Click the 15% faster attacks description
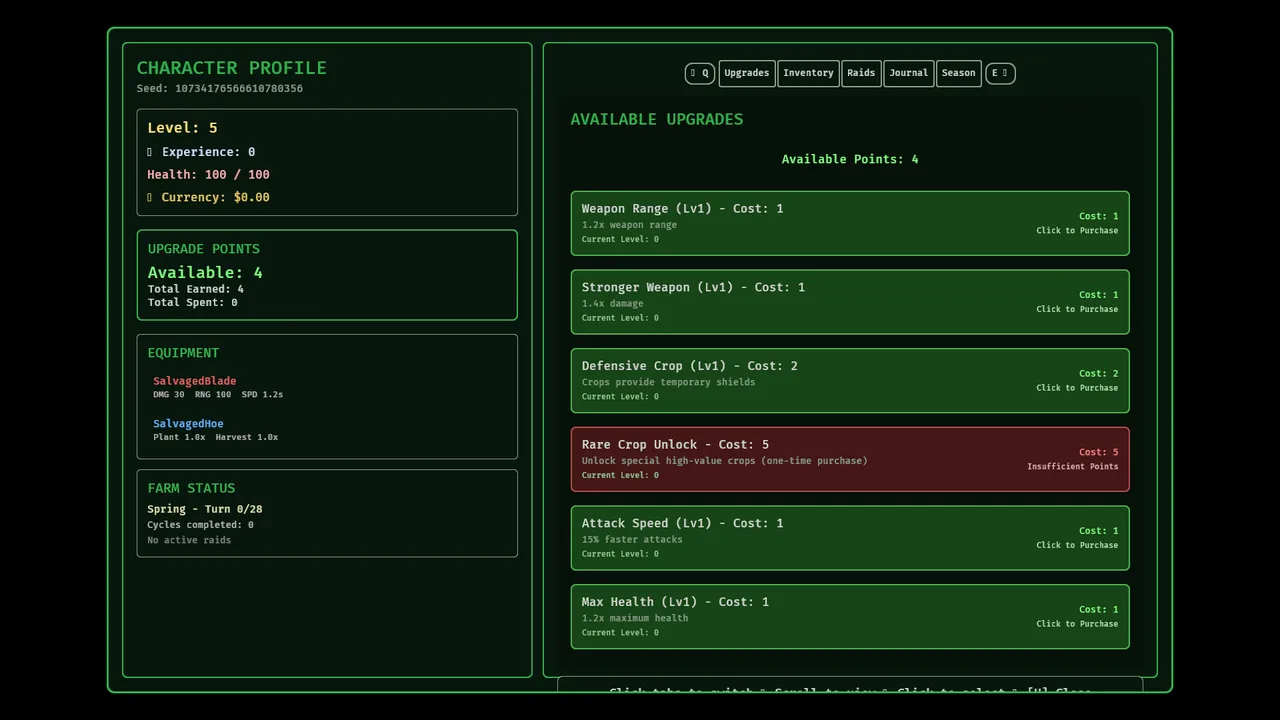This screenshot has height=720, width=1280. pos(632,539)
